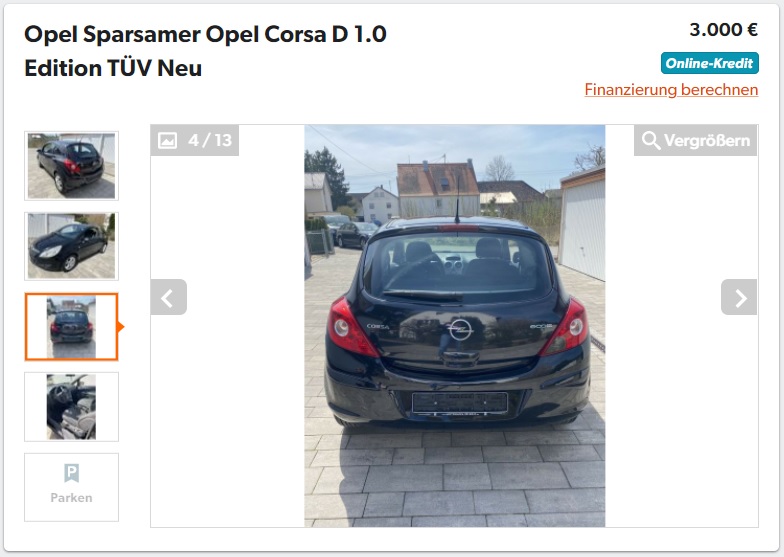
Task: Select second thumbnail showing front-side view
Action: pos(72,246)
